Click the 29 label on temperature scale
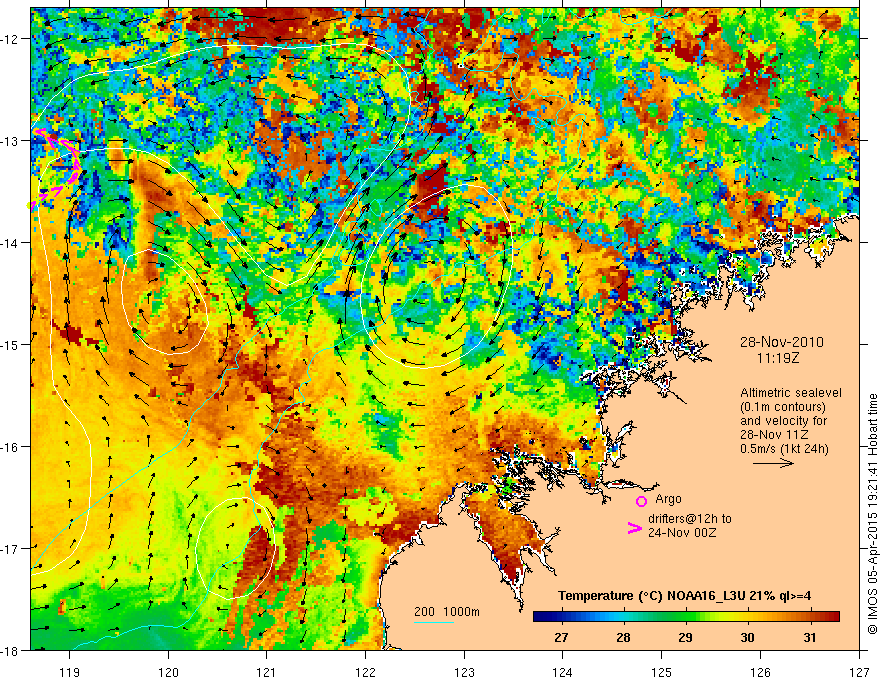Screen dimensions: 880x680 tap(685, 637)
